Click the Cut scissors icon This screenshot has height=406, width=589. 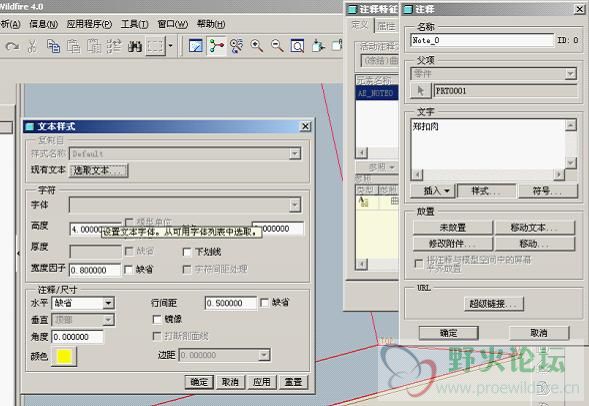(x=32, y=46)
